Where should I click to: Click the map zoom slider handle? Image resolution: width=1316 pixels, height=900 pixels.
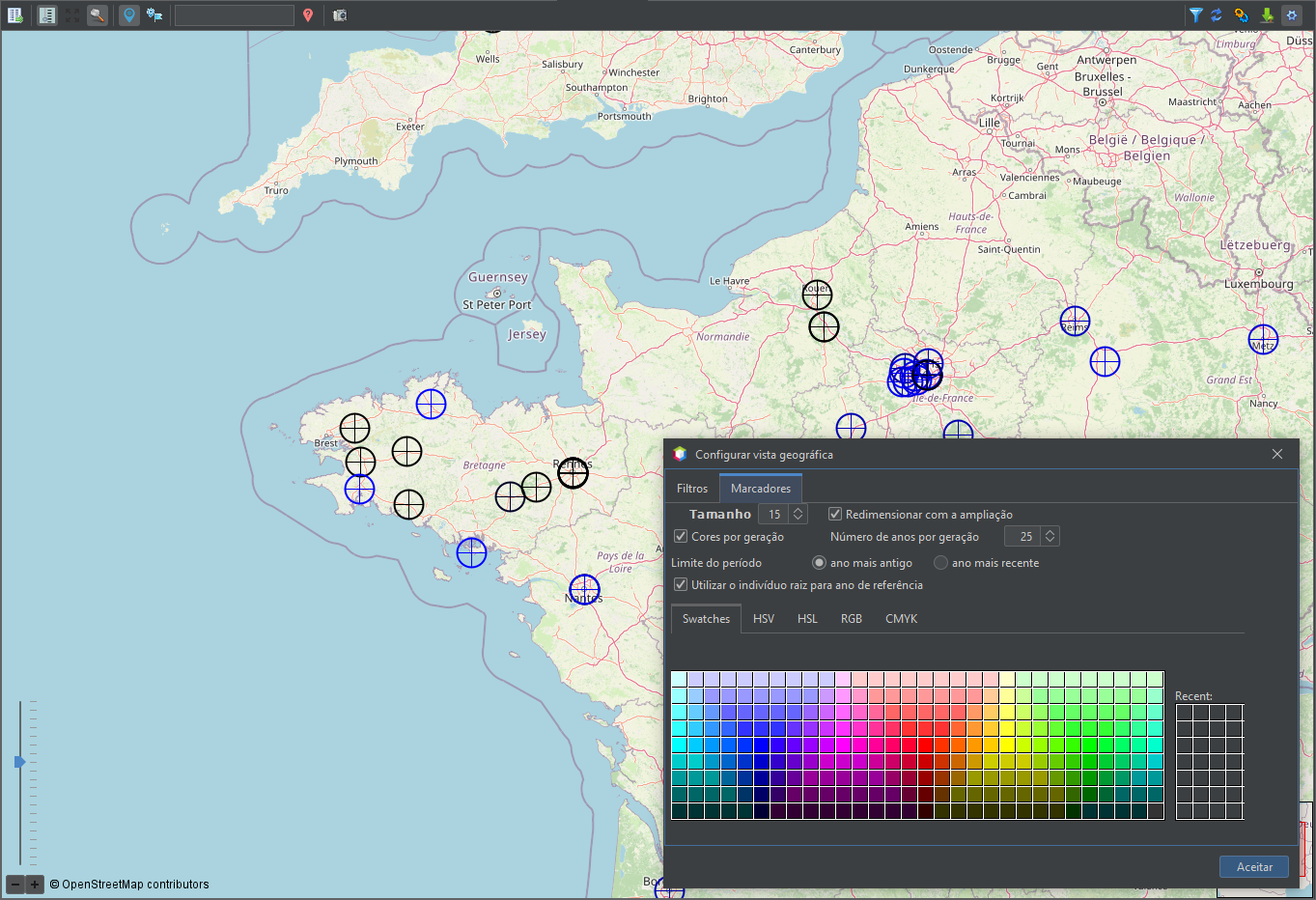pos(20,762)
